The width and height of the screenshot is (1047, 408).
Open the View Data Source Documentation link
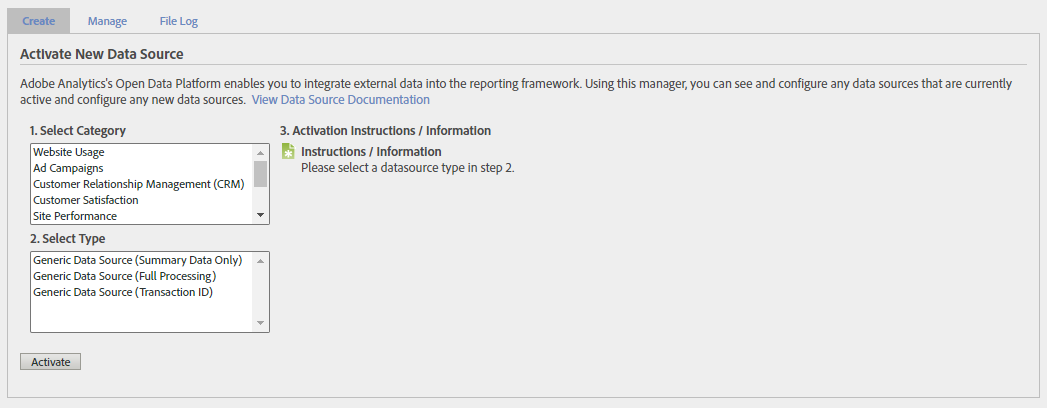(341, 100)
